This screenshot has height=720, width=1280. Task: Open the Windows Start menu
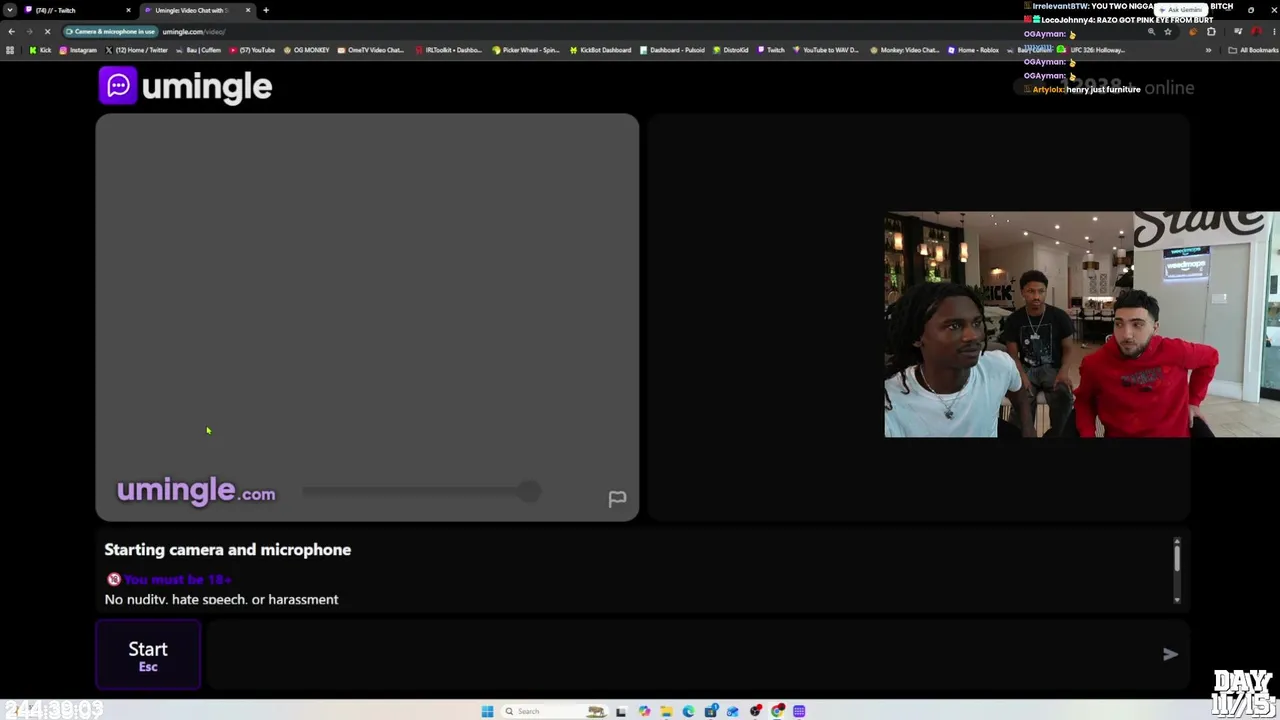pos(487,711)
